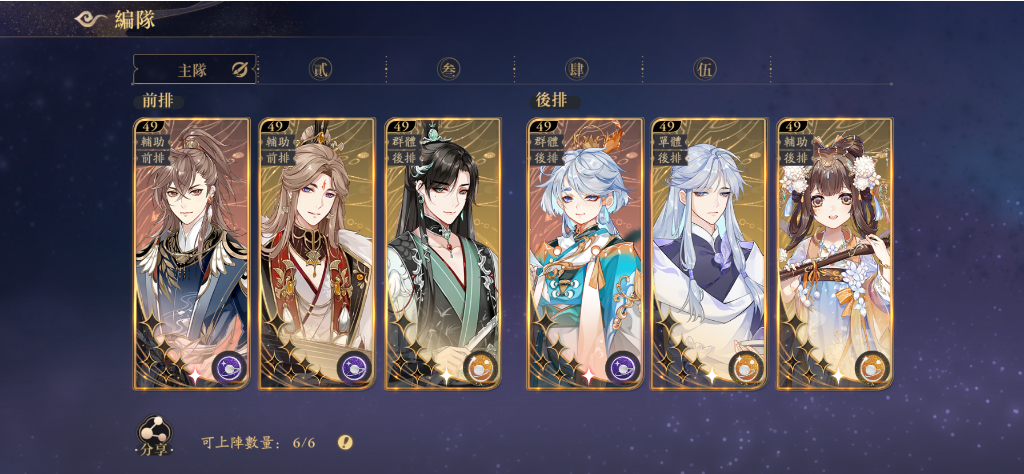Select the 主隊 main team tab
This screenshot has width=1024, height=474.
(x=195, y=69)
